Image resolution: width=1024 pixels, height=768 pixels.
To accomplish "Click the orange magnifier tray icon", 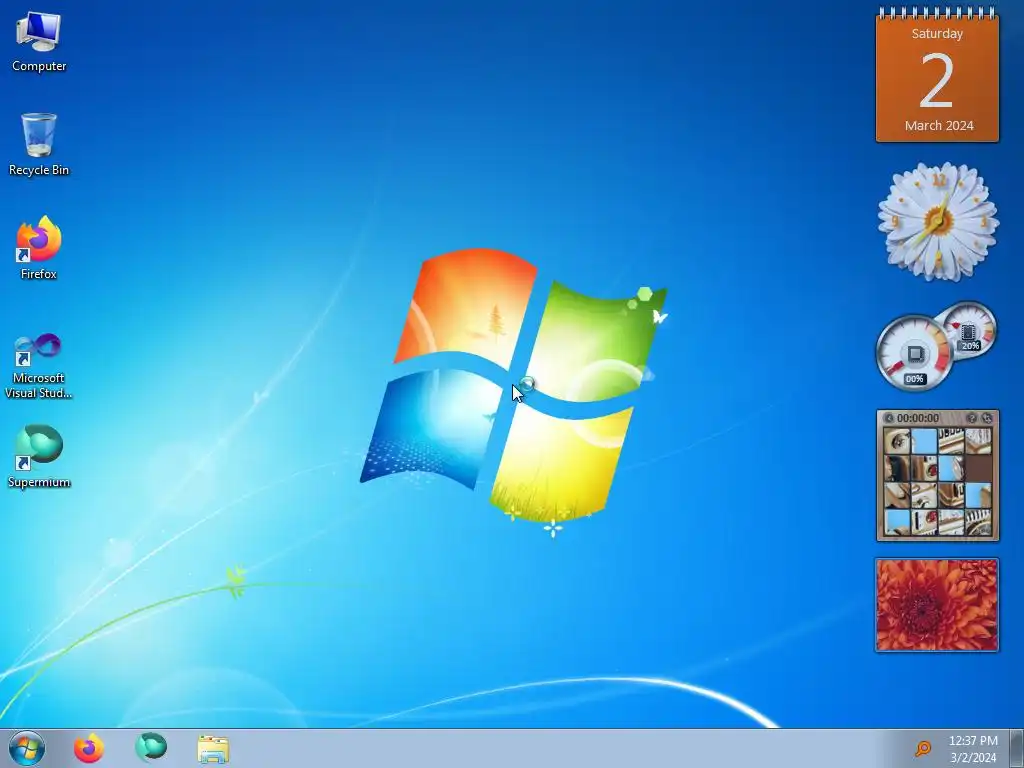I will coord(923,748).
